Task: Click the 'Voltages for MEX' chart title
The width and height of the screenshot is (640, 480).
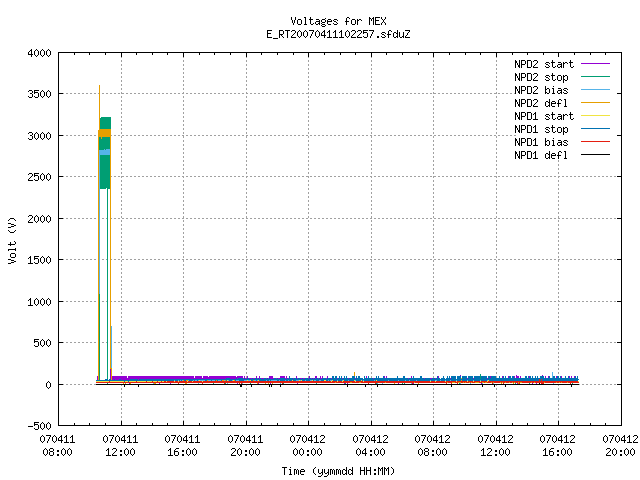Action: [338, 21]
